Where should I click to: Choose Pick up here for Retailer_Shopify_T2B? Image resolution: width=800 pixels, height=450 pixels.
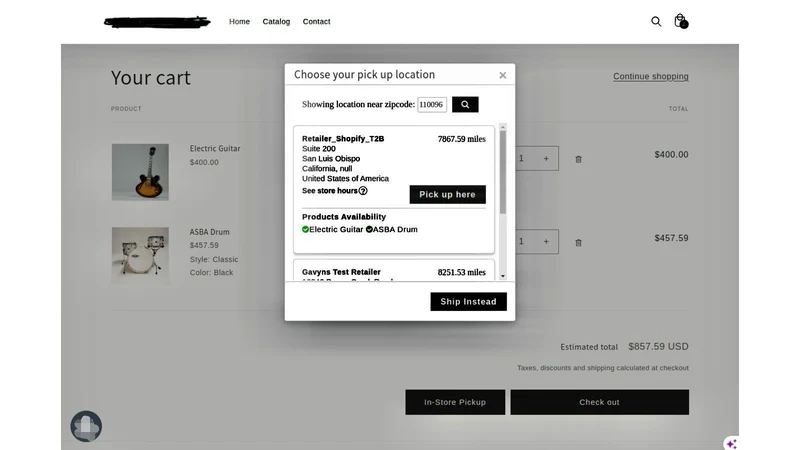click(447, 194)
